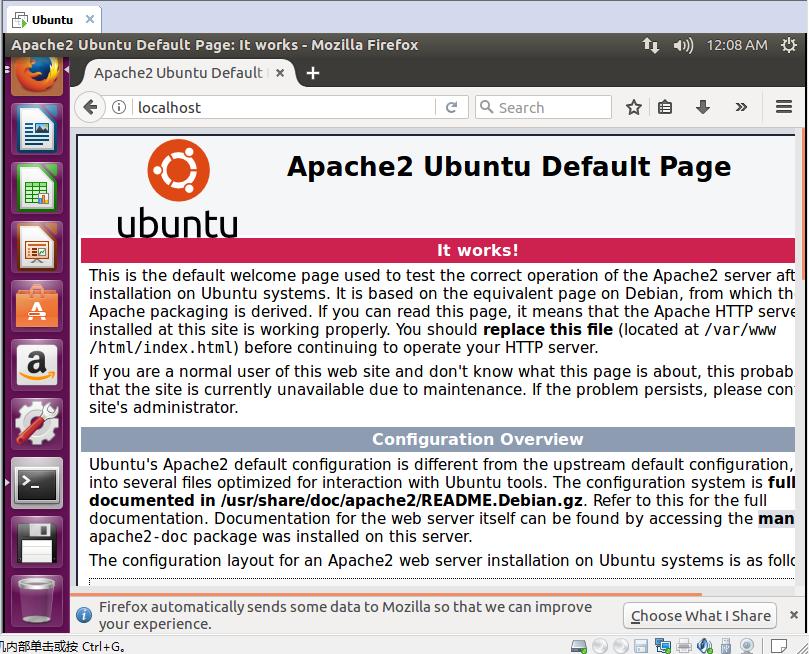Click the localhost address bar
Screen dimensions: 809x654
284,107
